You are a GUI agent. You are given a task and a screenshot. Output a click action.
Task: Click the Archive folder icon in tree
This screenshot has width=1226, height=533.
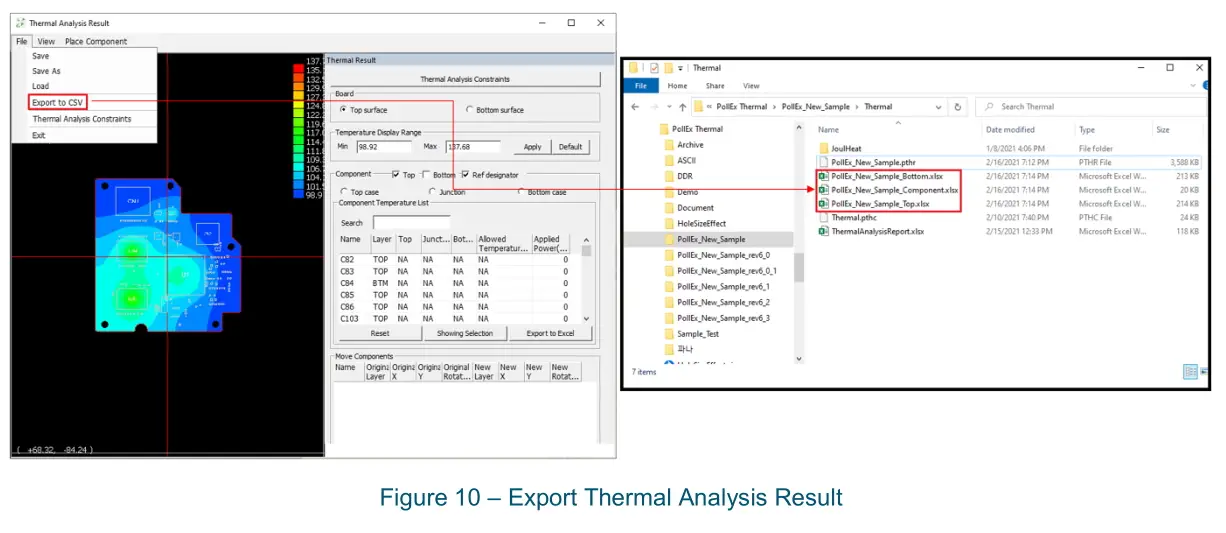[x=668, y=145]
